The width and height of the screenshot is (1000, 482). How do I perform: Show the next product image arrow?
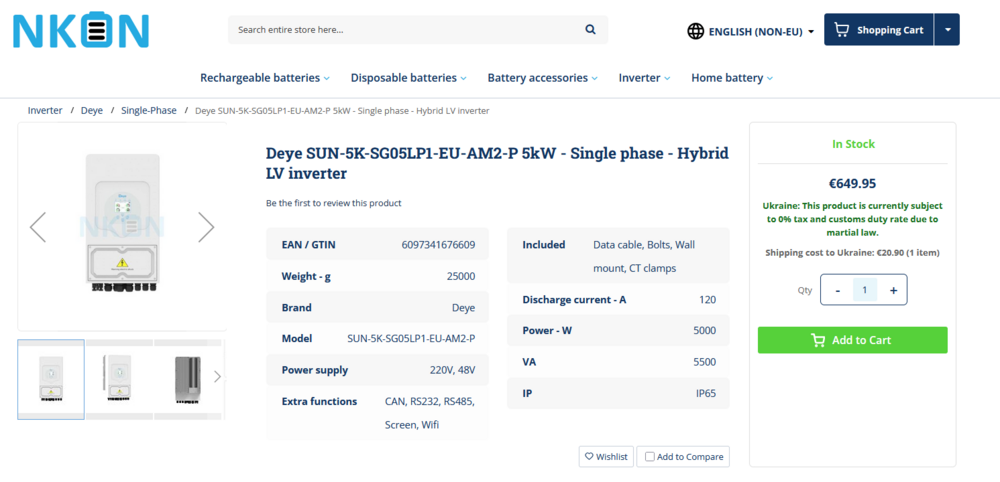[206, 227]
